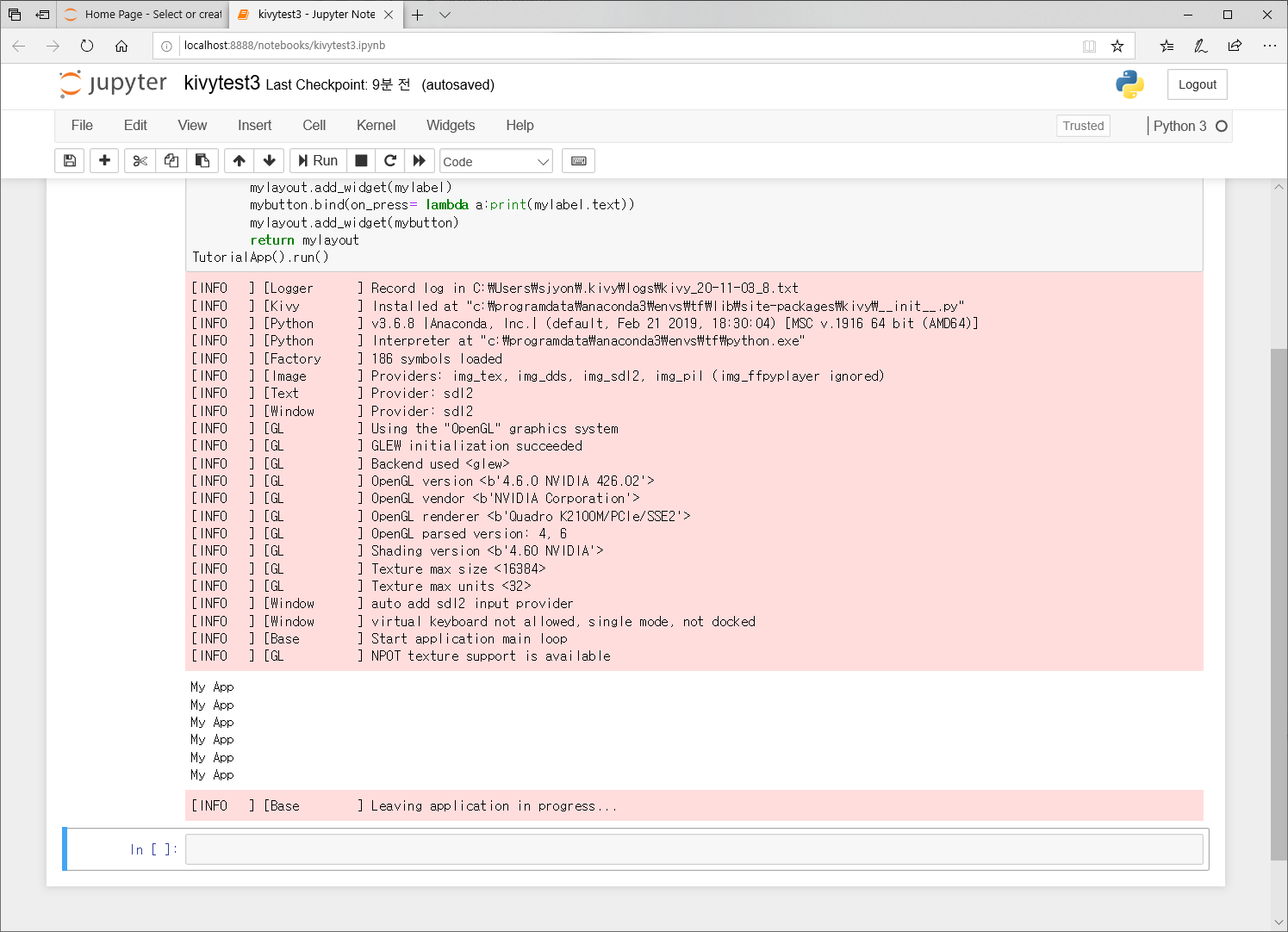Set tabs aside icon
This screenshot has height=932, width=1288.
(x=42, y=15)
